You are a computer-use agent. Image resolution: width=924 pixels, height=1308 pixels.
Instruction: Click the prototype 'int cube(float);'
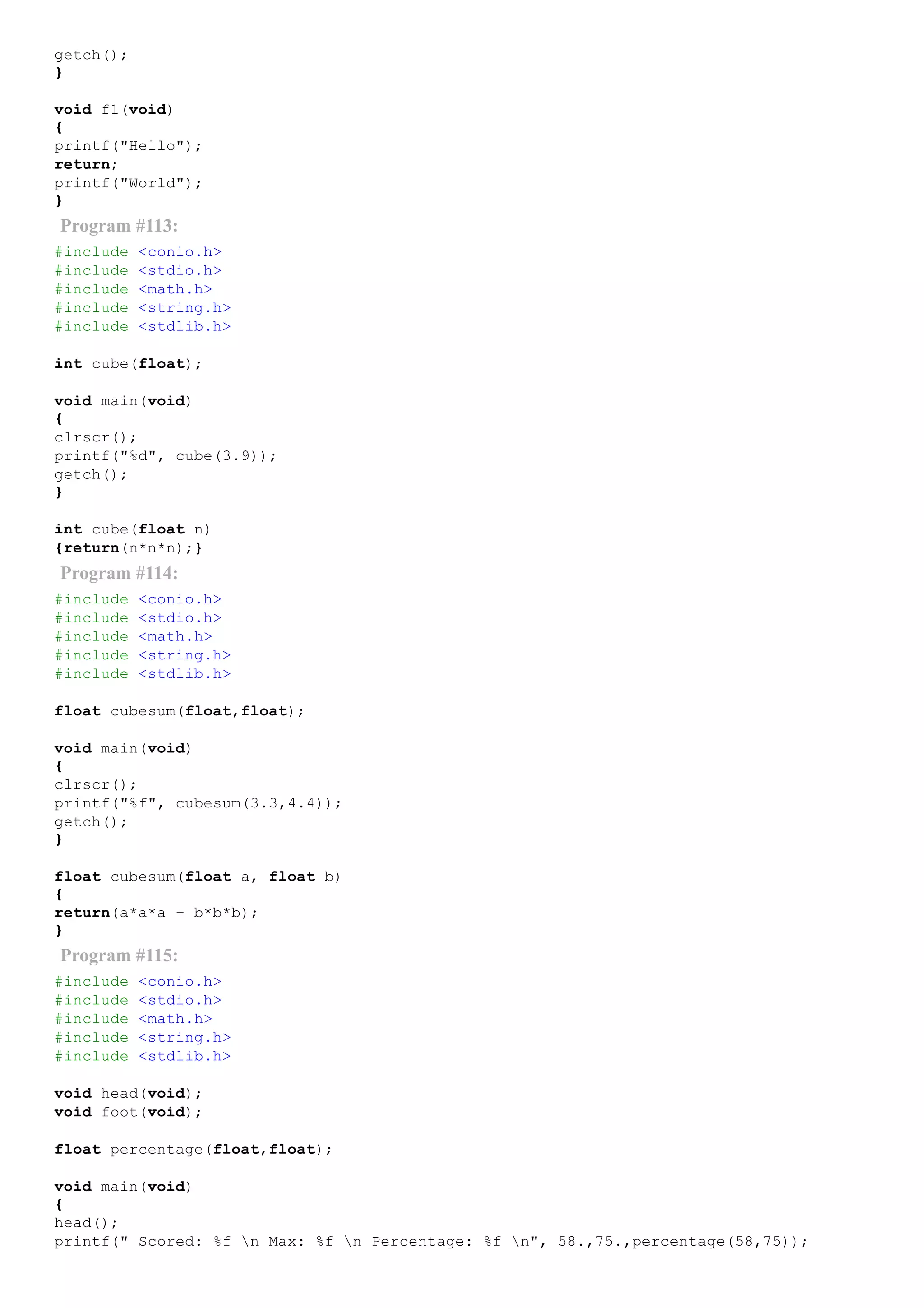(128, 364)
